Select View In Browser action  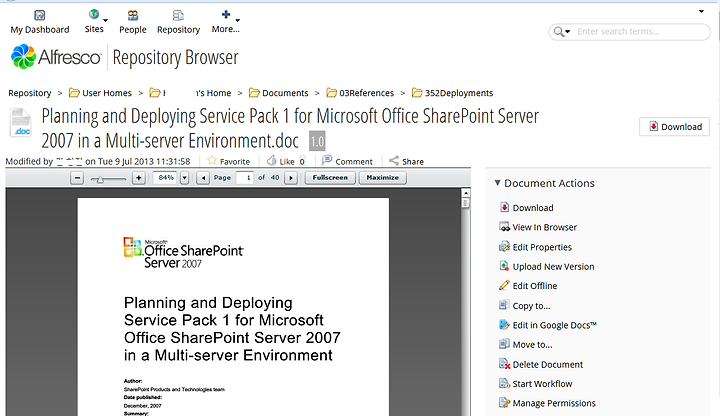(538, 227)
